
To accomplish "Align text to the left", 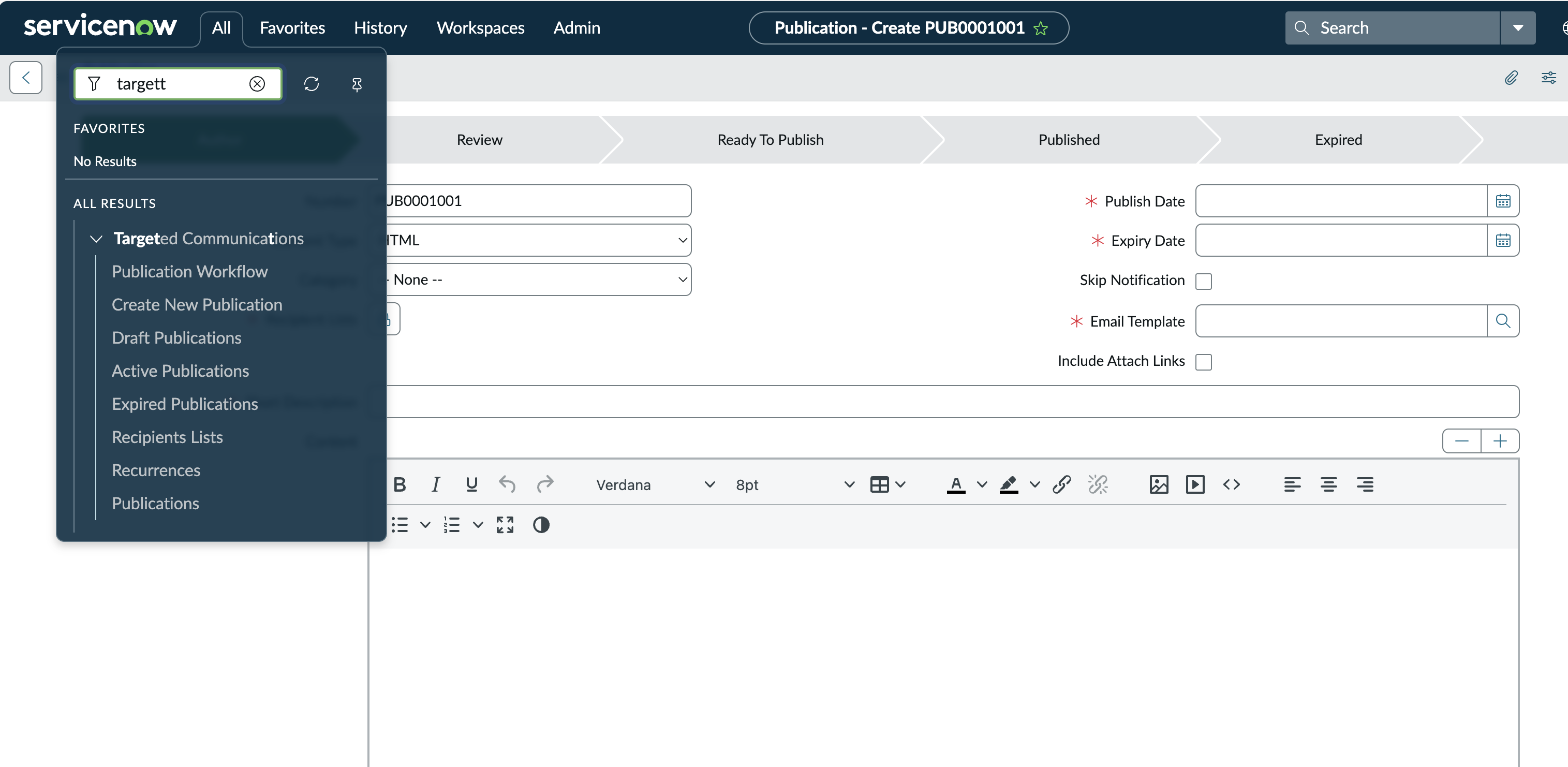I will [1292, 484].
